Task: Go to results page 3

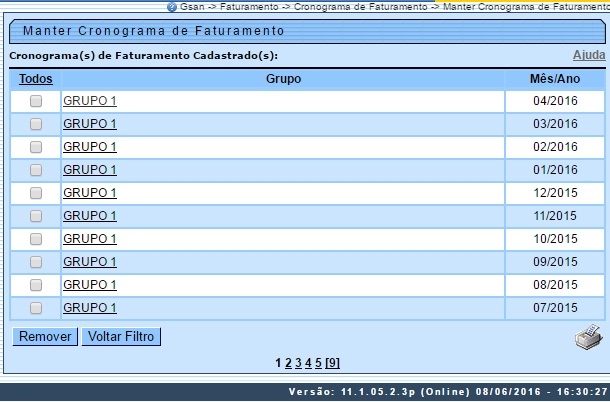Action: coord(298,363)
